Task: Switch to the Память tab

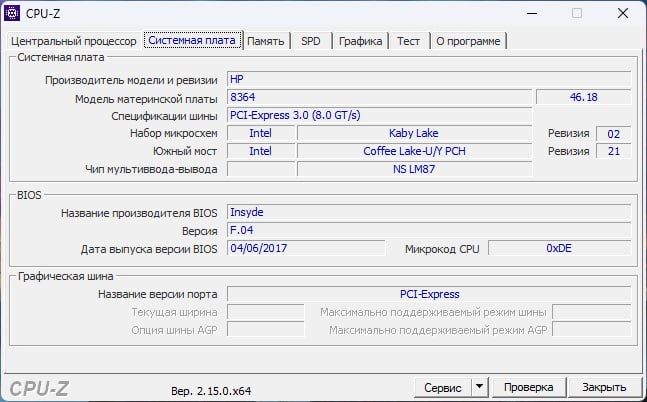Action: pyautogui.click(x=266, y=41)
